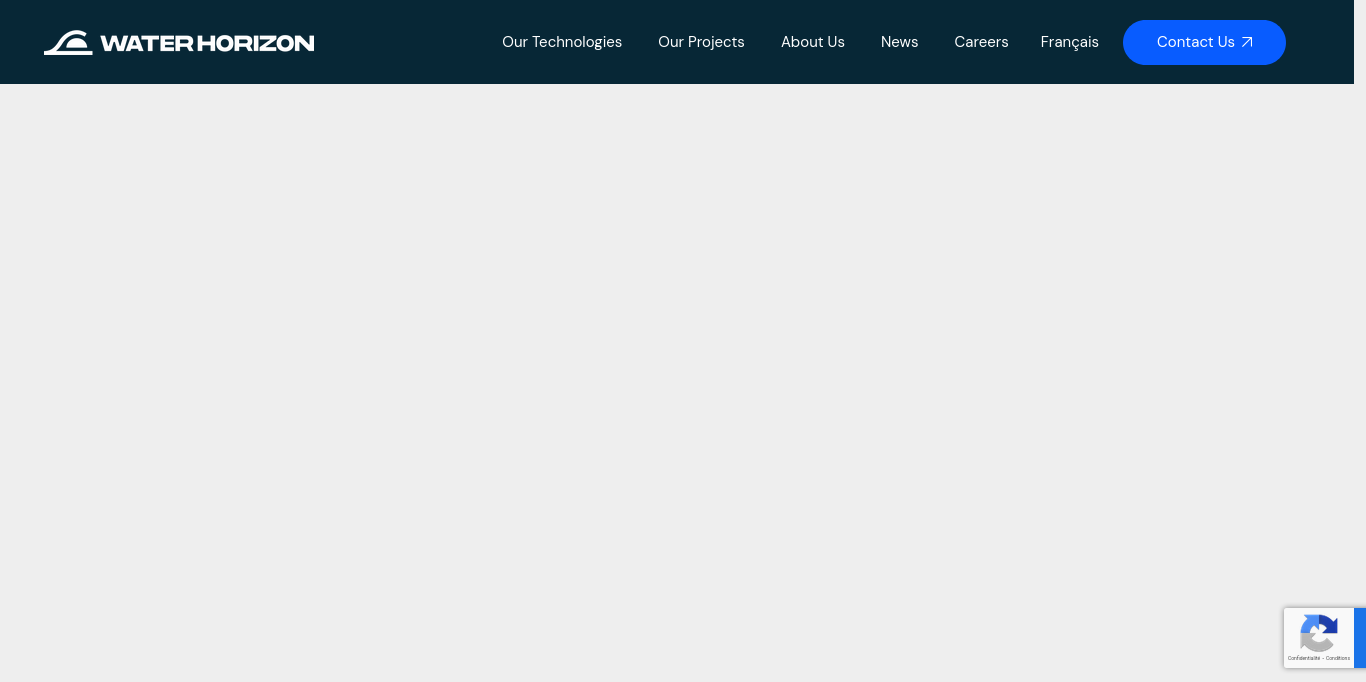Open the Our Technologies menu item
Viewport: 1366px width, 682px height.
pos(561,42)
